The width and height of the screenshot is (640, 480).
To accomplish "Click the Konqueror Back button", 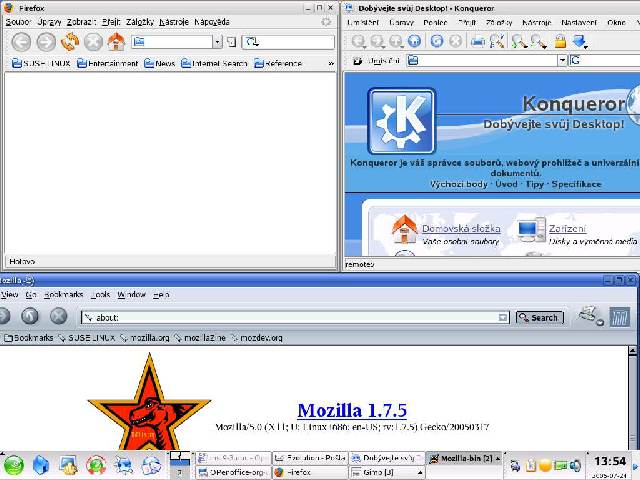I will tap(359, 41).
